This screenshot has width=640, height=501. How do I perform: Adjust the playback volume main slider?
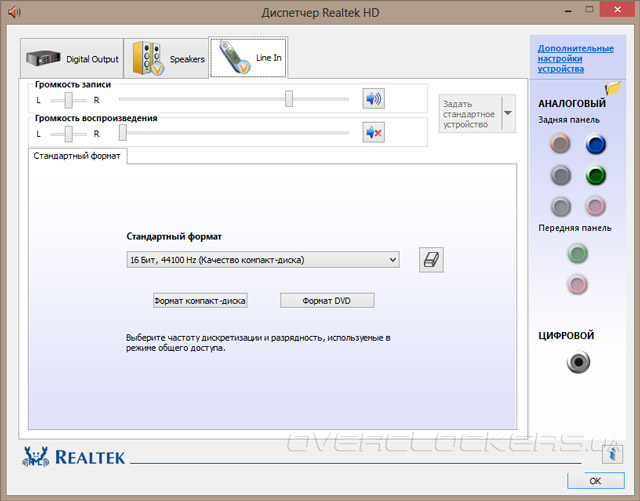(x=122, y=133)
